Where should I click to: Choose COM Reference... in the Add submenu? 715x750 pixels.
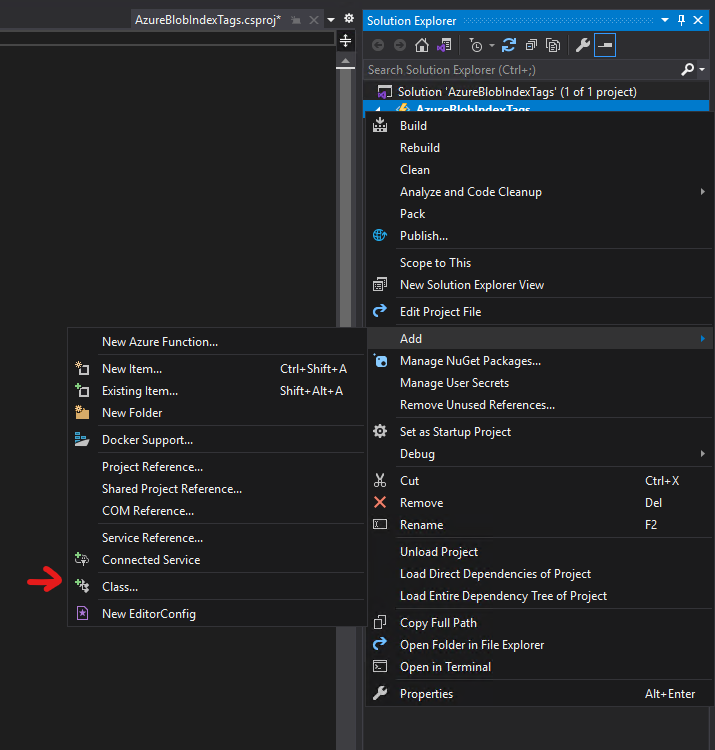coord(217,511)
